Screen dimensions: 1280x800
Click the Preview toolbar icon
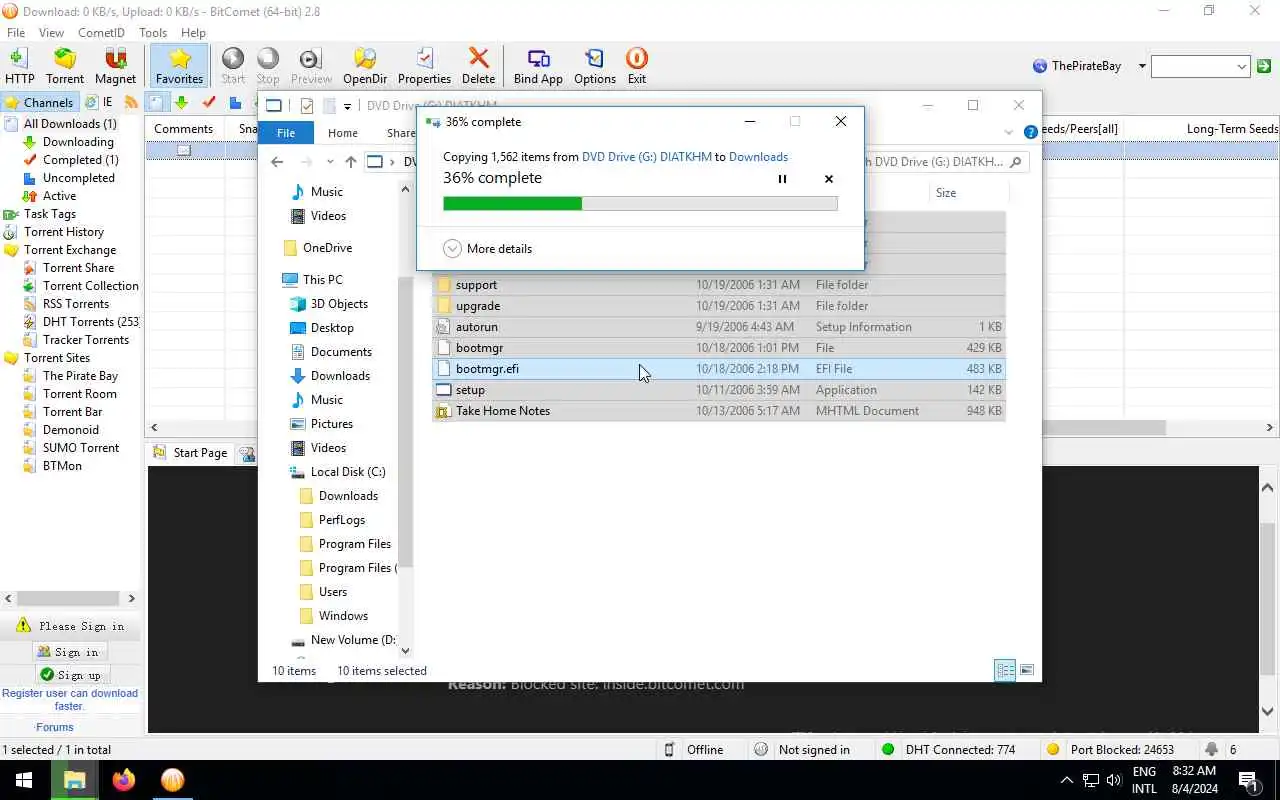click(311, 66)
